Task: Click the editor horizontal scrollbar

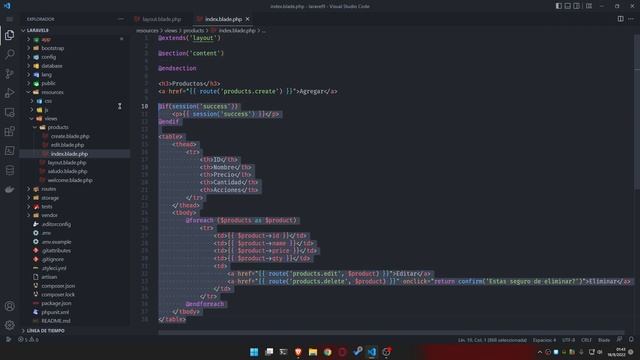Action: (x=391, y=333)
